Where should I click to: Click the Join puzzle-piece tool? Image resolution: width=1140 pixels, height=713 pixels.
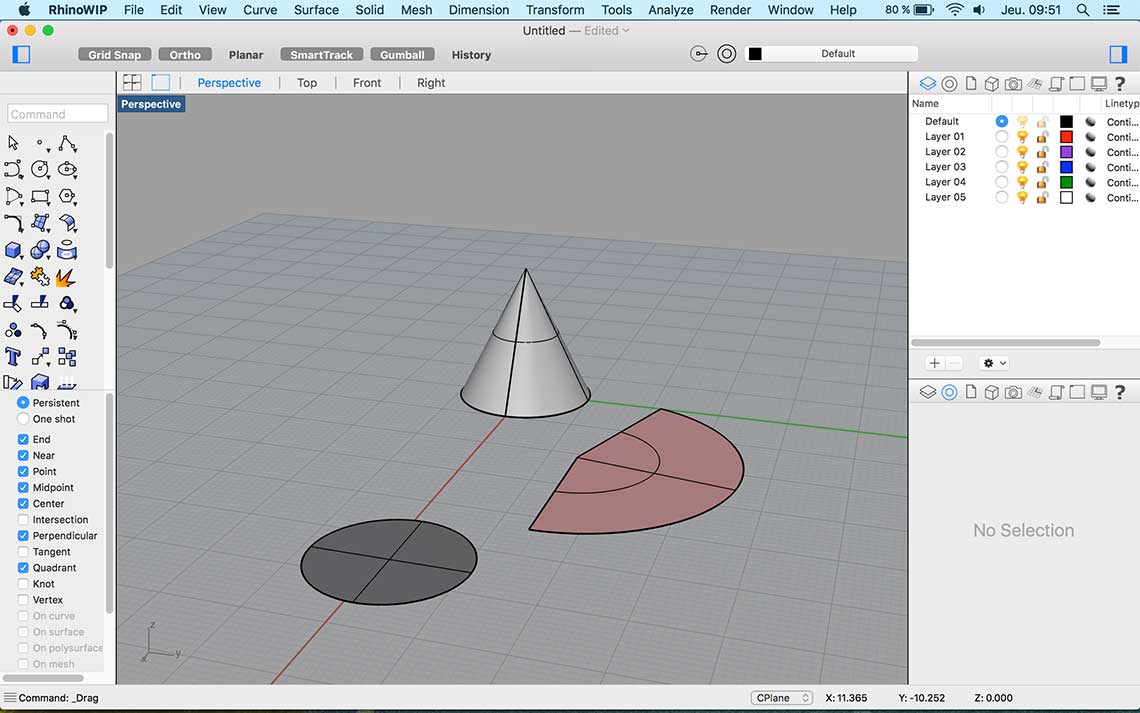click(x=40, y=277)
